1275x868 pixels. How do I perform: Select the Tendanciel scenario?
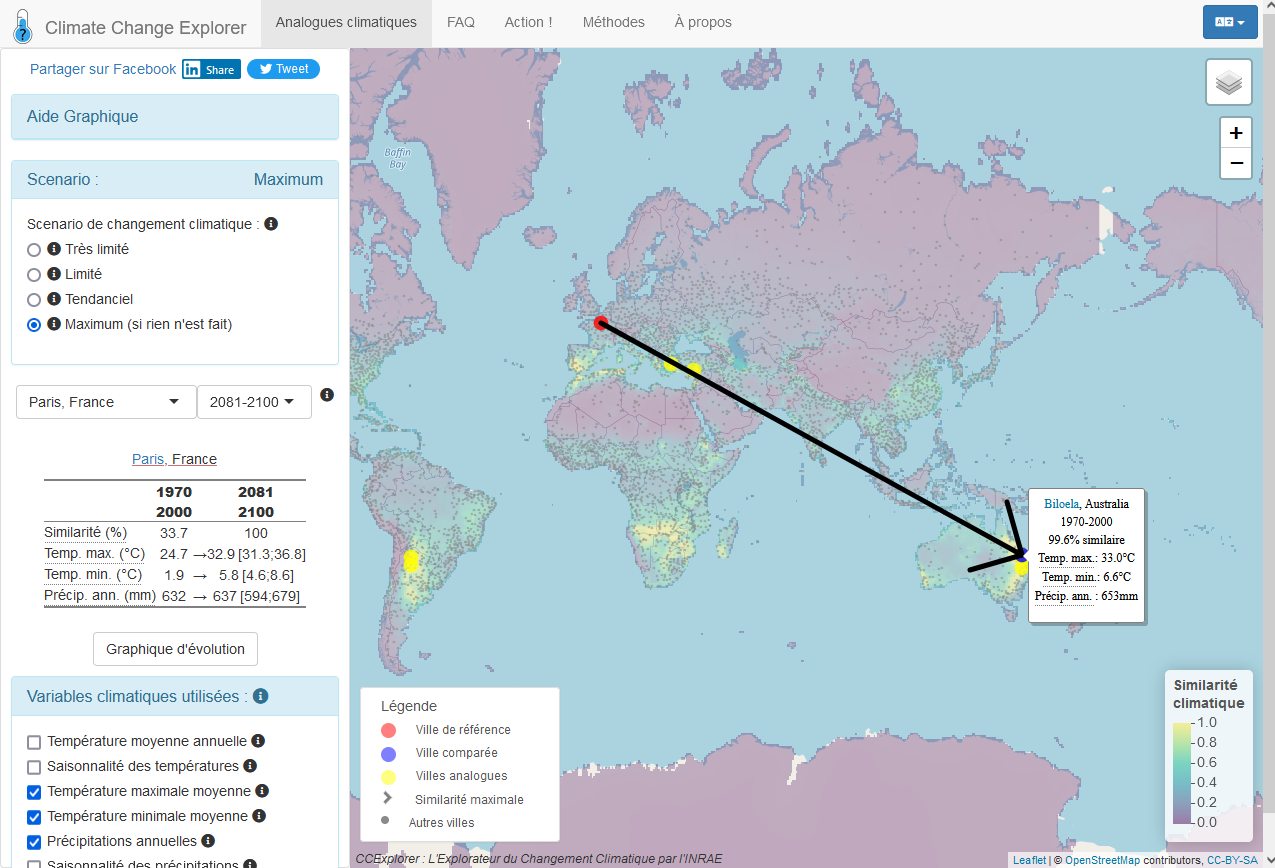[34, 300]
